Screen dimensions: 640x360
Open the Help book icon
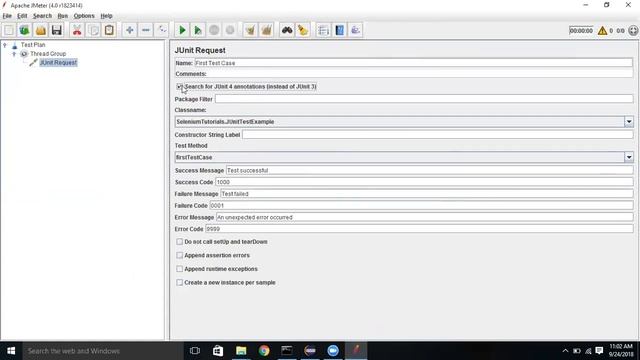(340, 30)
